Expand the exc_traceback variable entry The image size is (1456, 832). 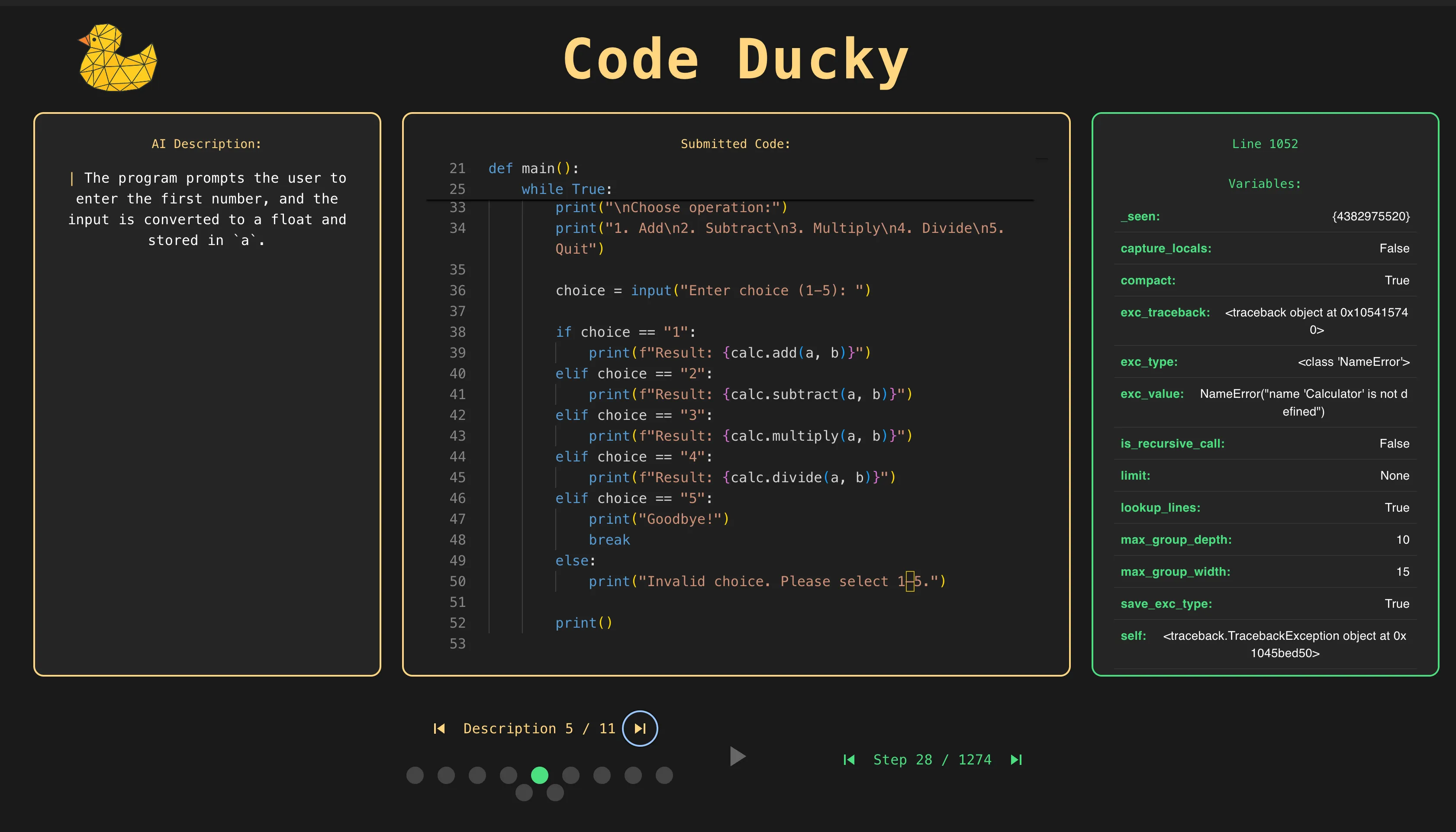pos(1165,312)
